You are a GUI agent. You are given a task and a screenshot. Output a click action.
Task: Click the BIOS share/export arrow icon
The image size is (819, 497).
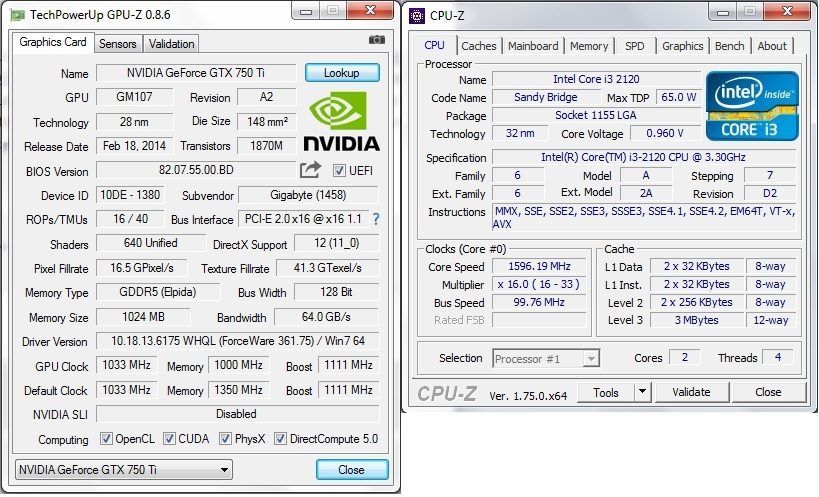[310, 170]
